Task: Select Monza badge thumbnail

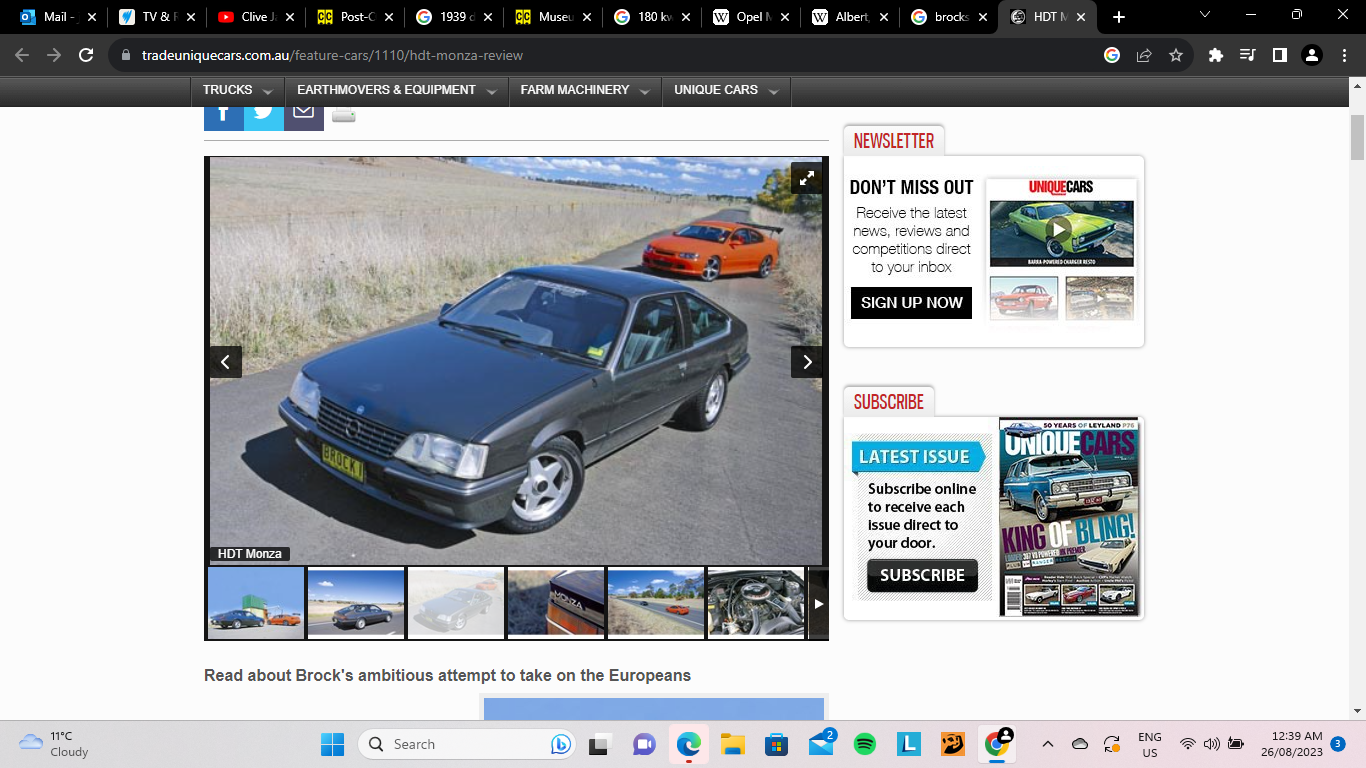Action: (556, 602)
